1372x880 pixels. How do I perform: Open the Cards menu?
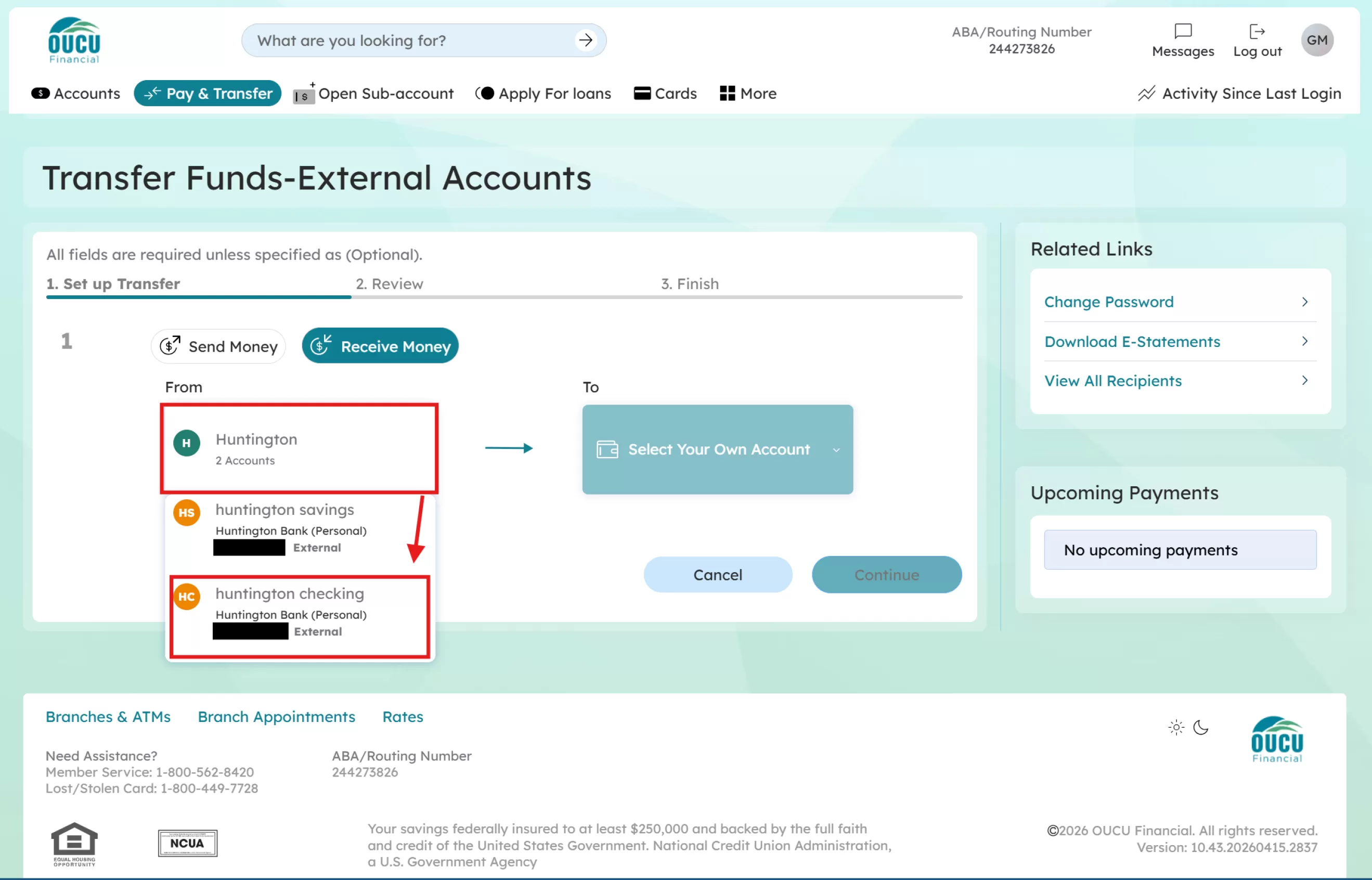click(665, 93)
